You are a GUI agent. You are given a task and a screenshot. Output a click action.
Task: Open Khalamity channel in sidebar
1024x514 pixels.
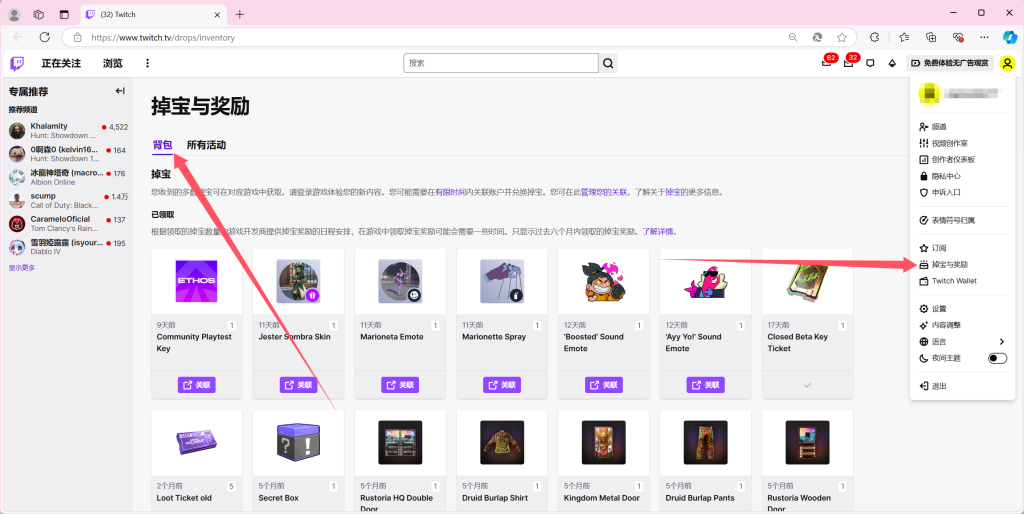[x=68, y=131]
